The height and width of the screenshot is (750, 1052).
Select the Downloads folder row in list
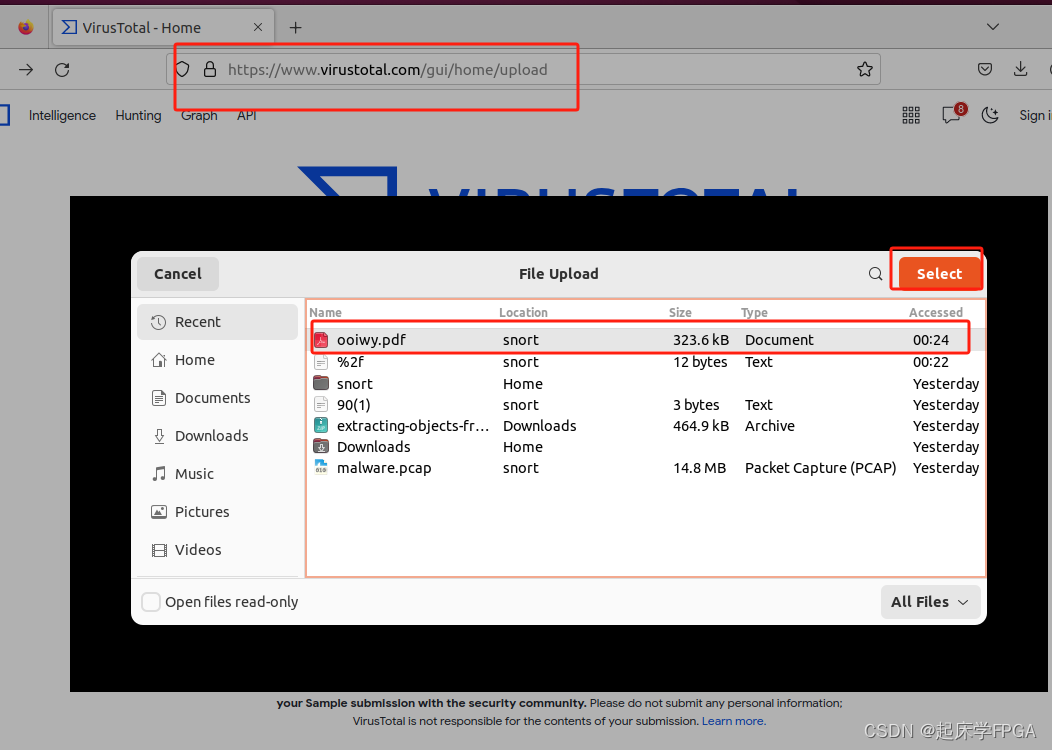(645, 447)
